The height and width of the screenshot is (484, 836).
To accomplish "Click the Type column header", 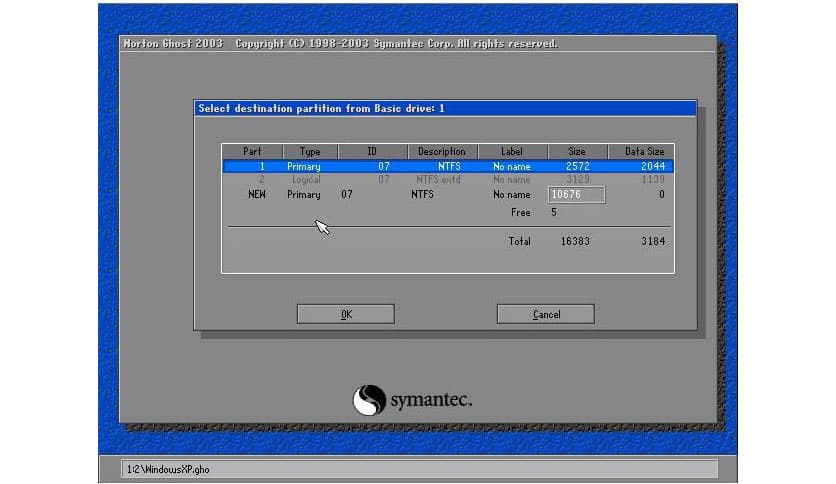I will pos(310,151).
